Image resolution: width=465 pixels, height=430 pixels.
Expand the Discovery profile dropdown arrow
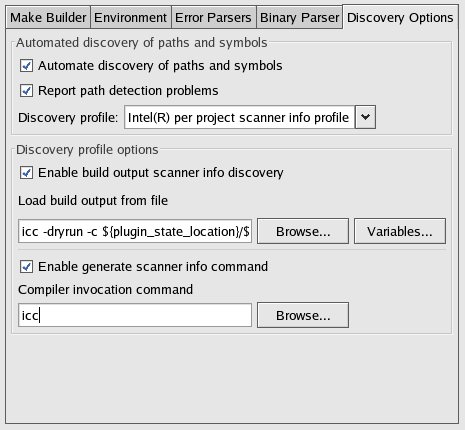point(365,117)
